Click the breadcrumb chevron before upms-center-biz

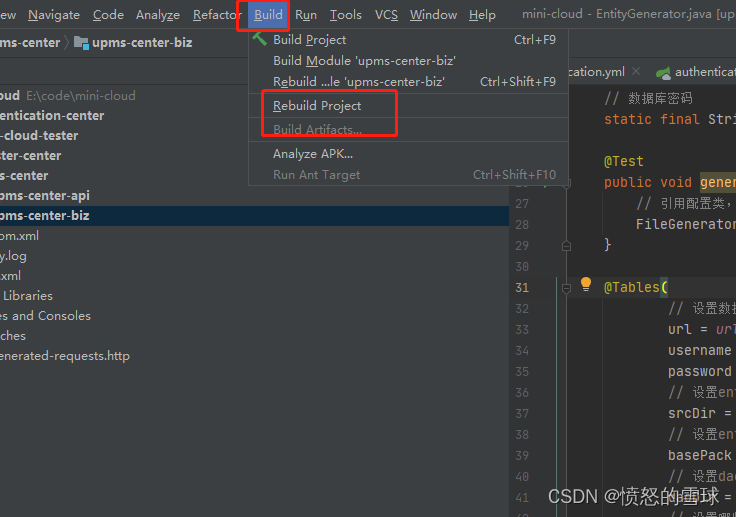tap(68, 43)
